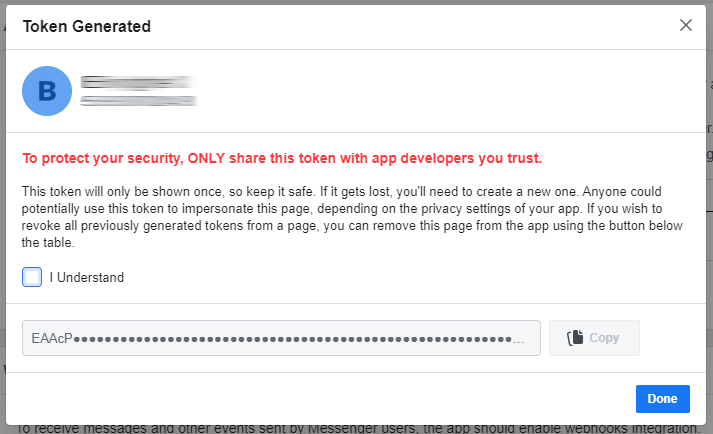Tick the I Understand checkbox
The width and height of the screenshot is (713, 434).
[32, 277]
